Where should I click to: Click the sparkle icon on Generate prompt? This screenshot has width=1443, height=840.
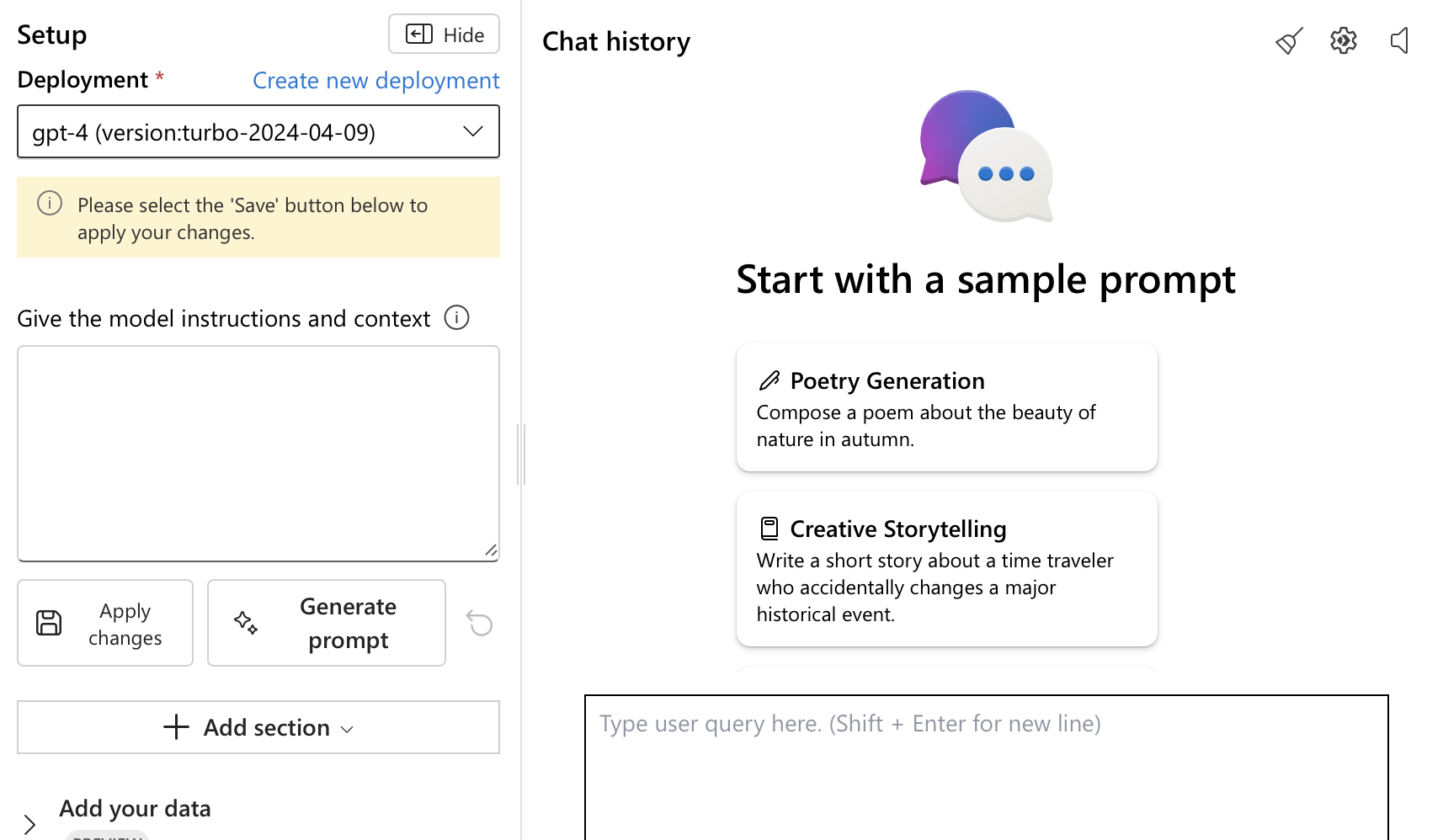[x=246, y=623]
